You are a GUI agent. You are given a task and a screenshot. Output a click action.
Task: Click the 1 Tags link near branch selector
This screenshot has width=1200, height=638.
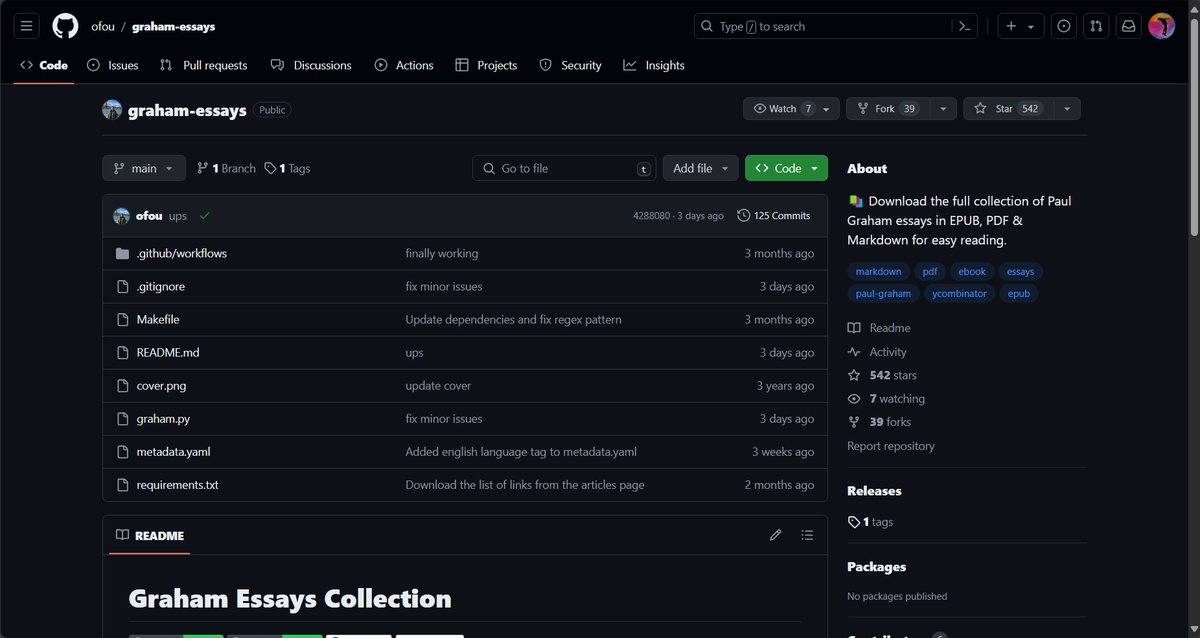288,168
